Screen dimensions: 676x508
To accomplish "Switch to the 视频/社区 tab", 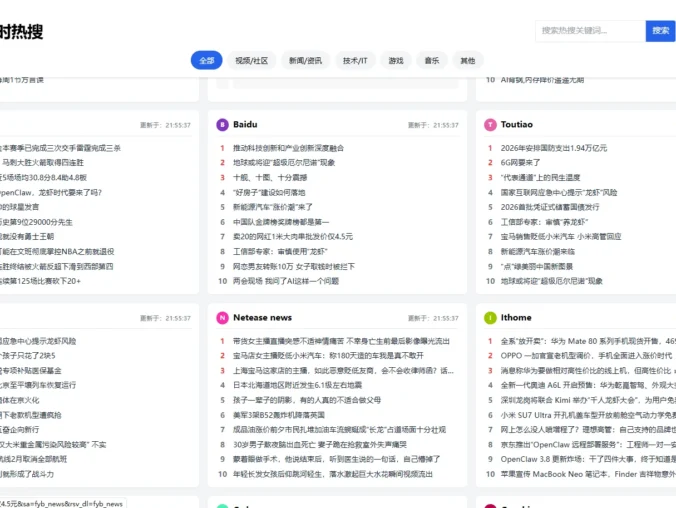I will pyautogui.click(x=251, y=60).
